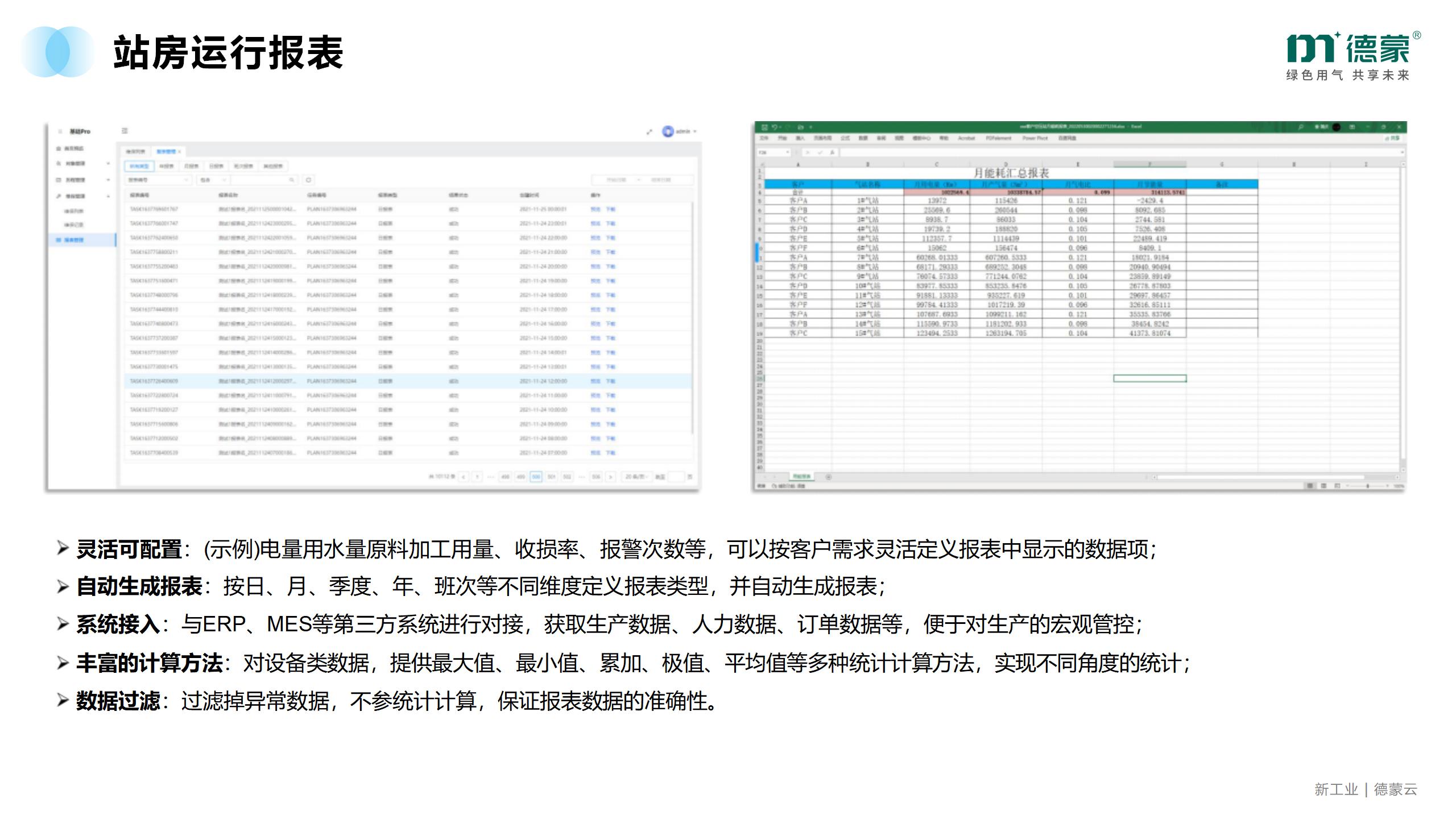Select page 501 in pagination
1456x819 pixels.
point(551,477)
